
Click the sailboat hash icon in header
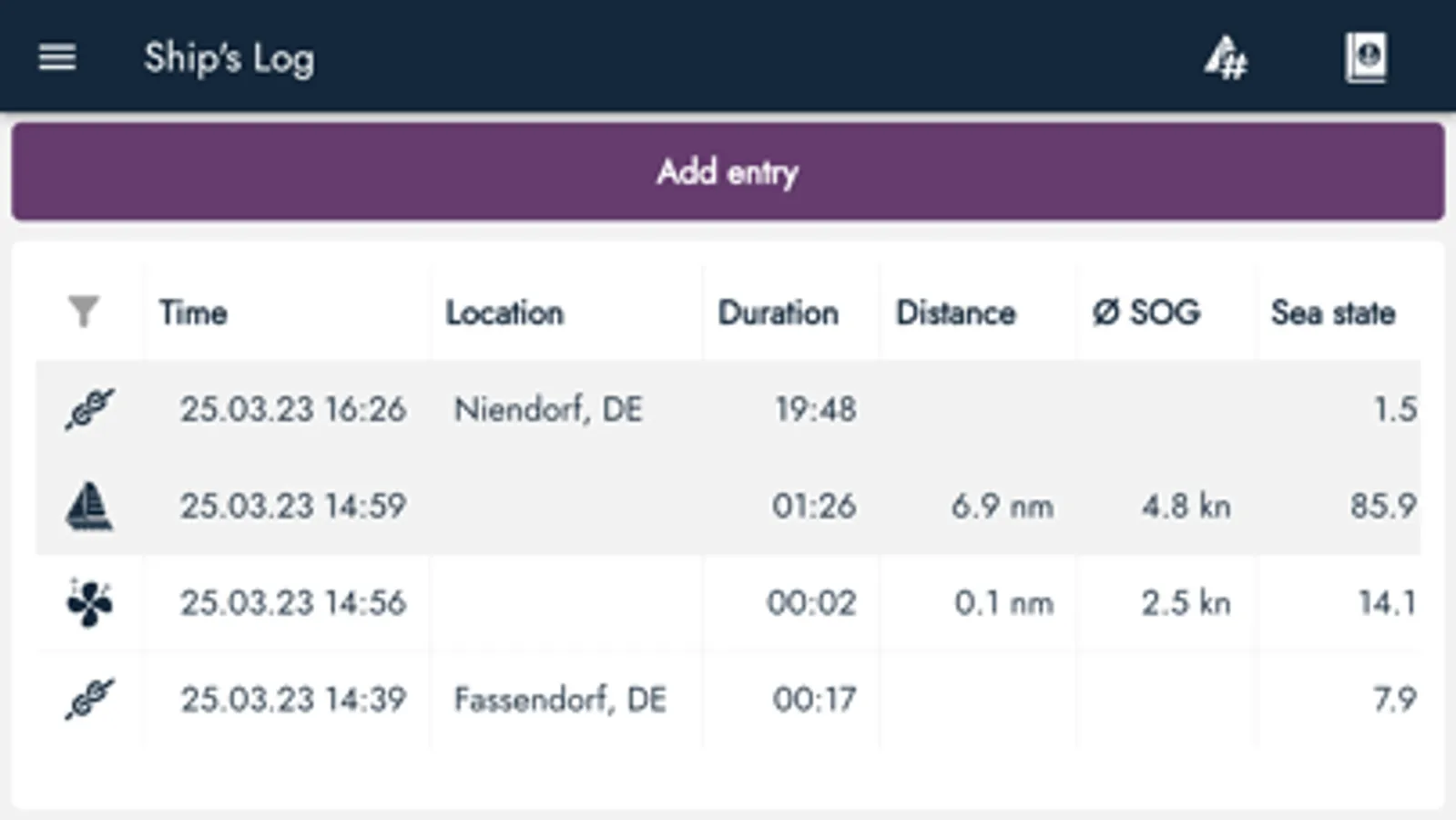click(x=1226, y=58)
